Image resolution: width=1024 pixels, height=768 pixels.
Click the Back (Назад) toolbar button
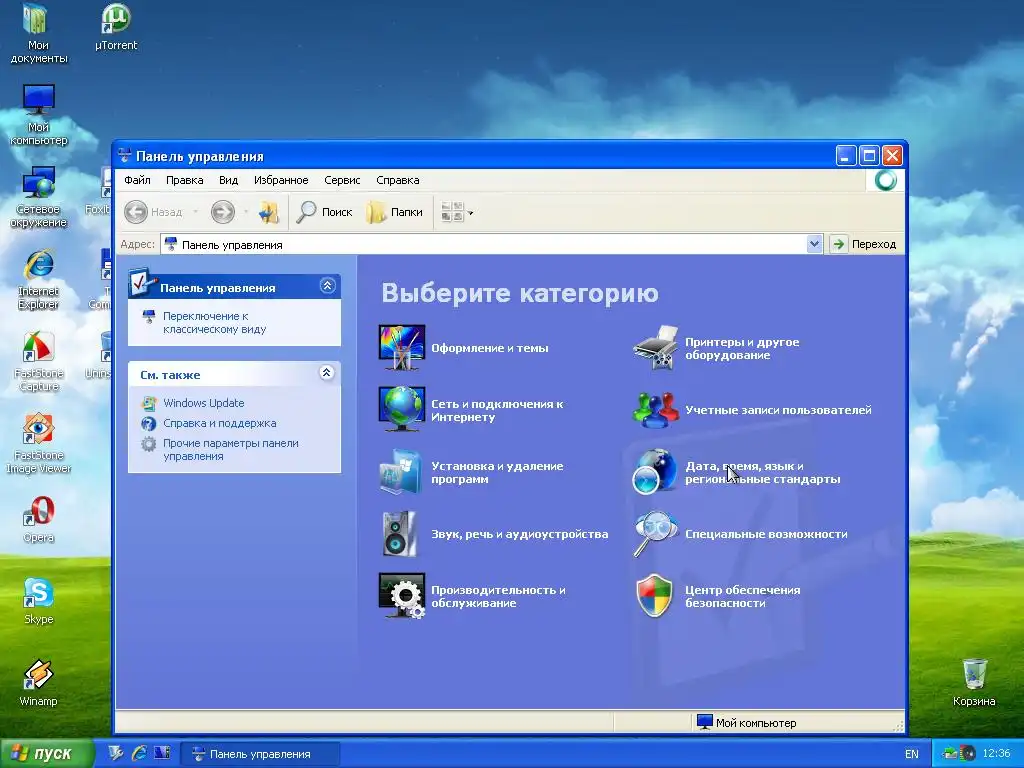tap(153, 212)
